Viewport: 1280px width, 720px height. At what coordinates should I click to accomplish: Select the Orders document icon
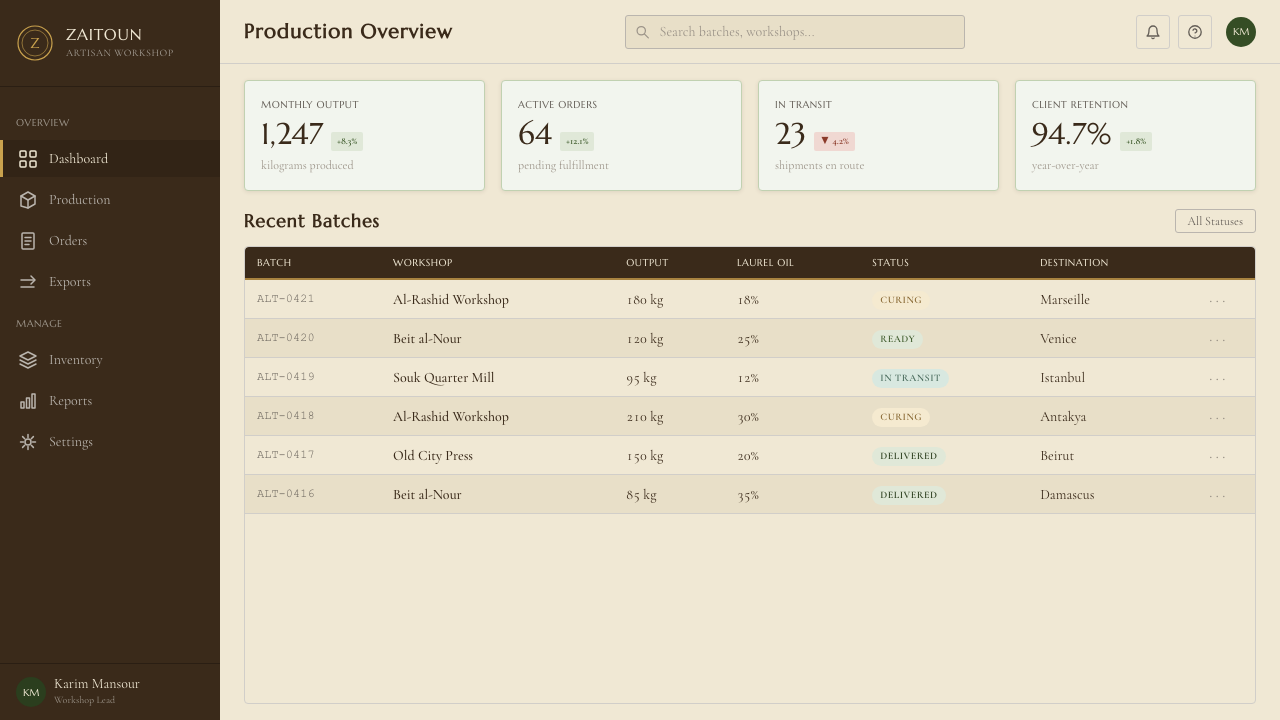[x=28, y=241]
